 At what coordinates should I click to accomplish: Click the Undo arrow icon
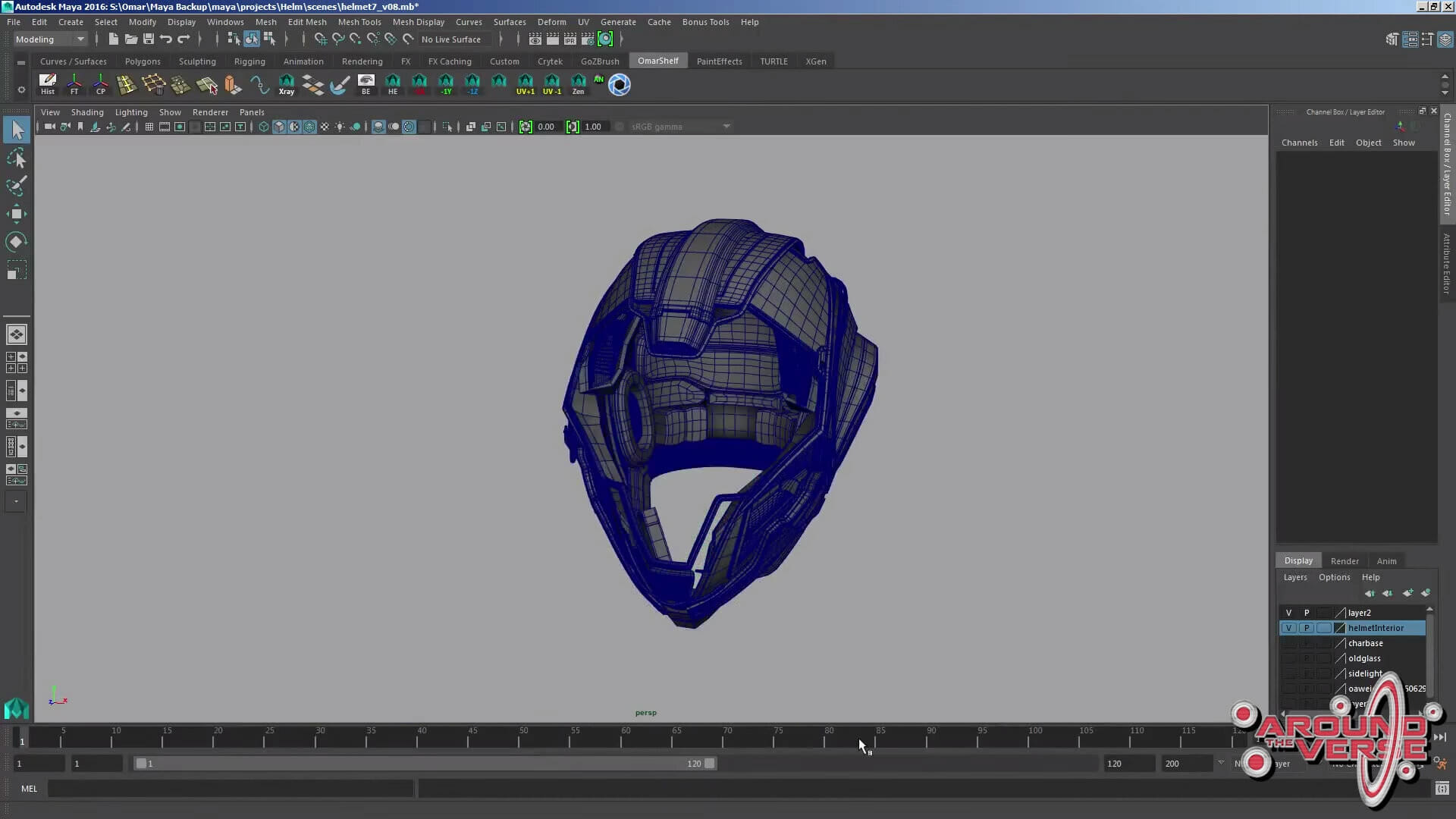(x=165, y=39)
